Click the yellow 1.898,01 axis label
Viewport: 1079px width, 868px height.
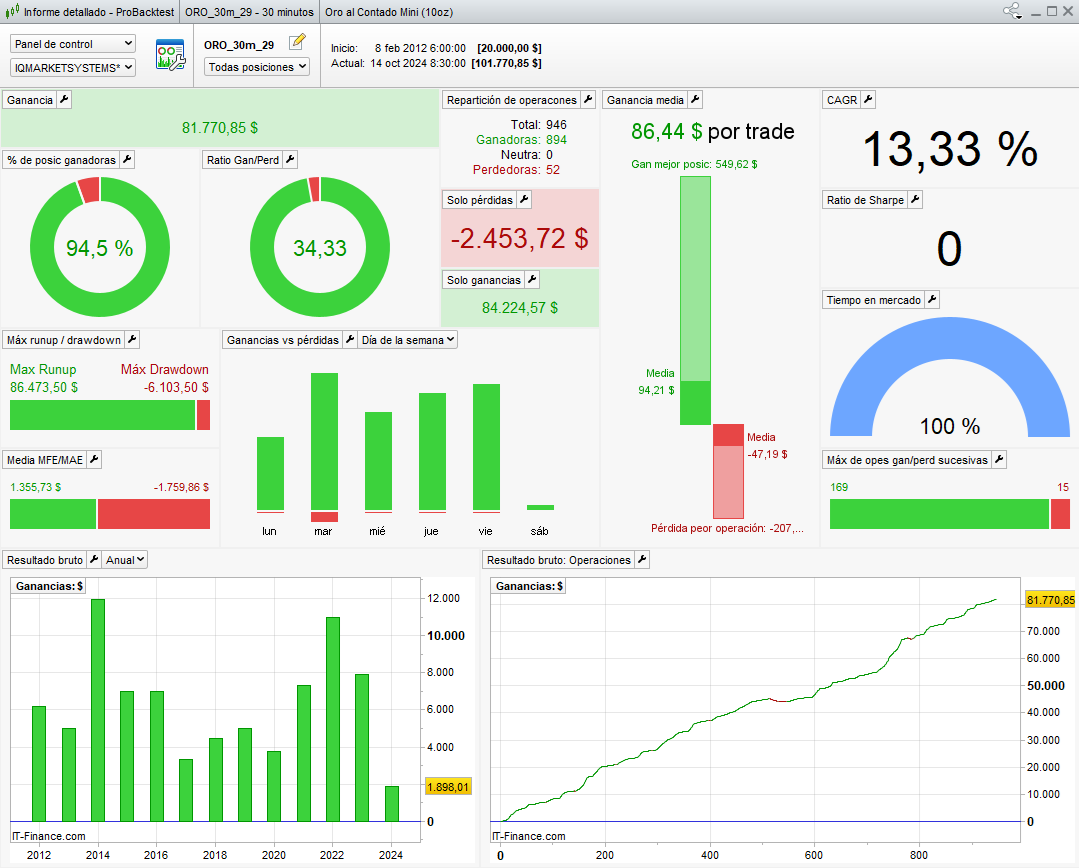pos(448,787)
